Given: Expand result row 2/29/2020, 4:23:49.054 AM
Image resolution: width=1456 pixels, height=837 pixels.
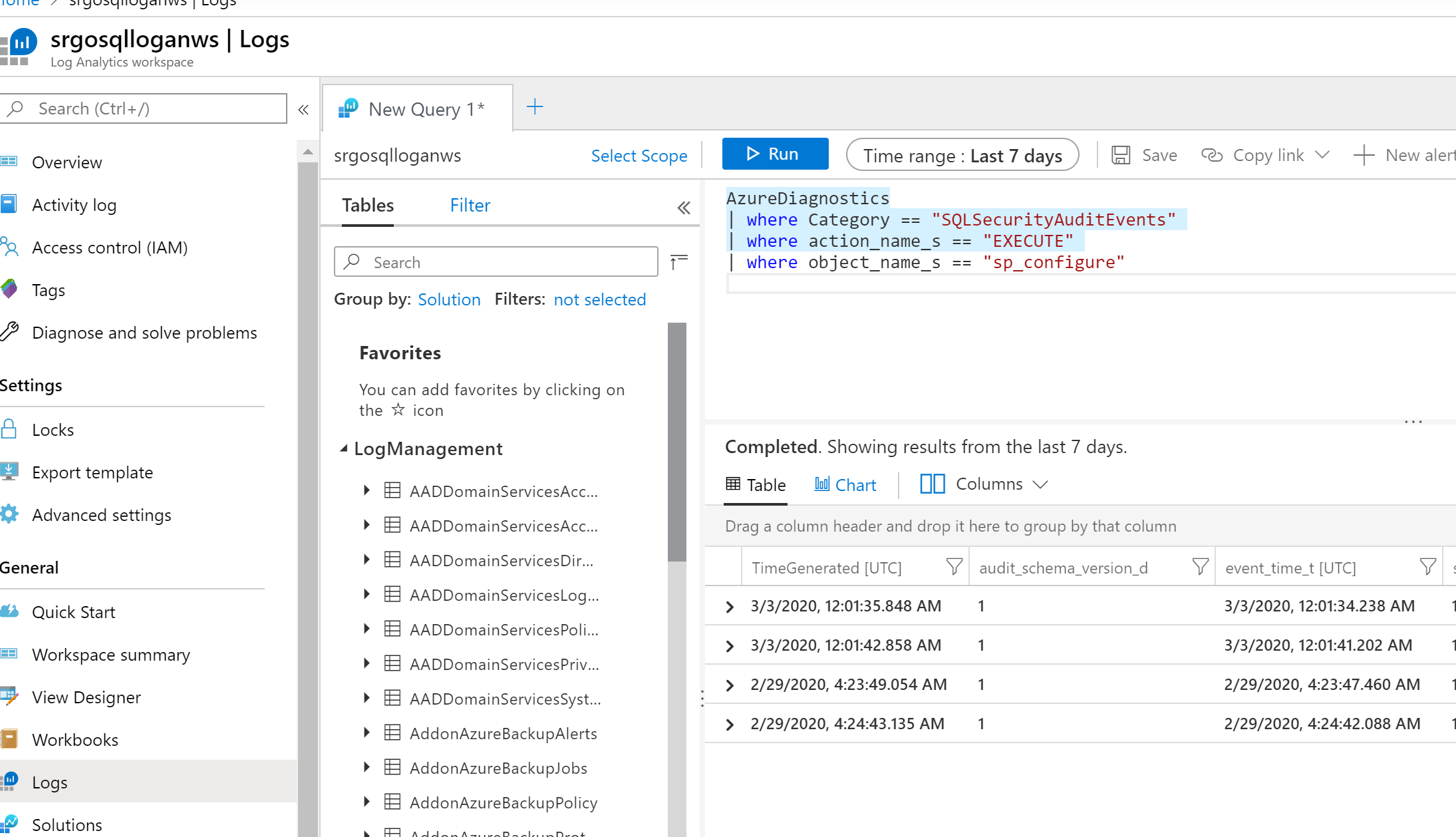Looking at the screenshot, I should pos(730,685).
